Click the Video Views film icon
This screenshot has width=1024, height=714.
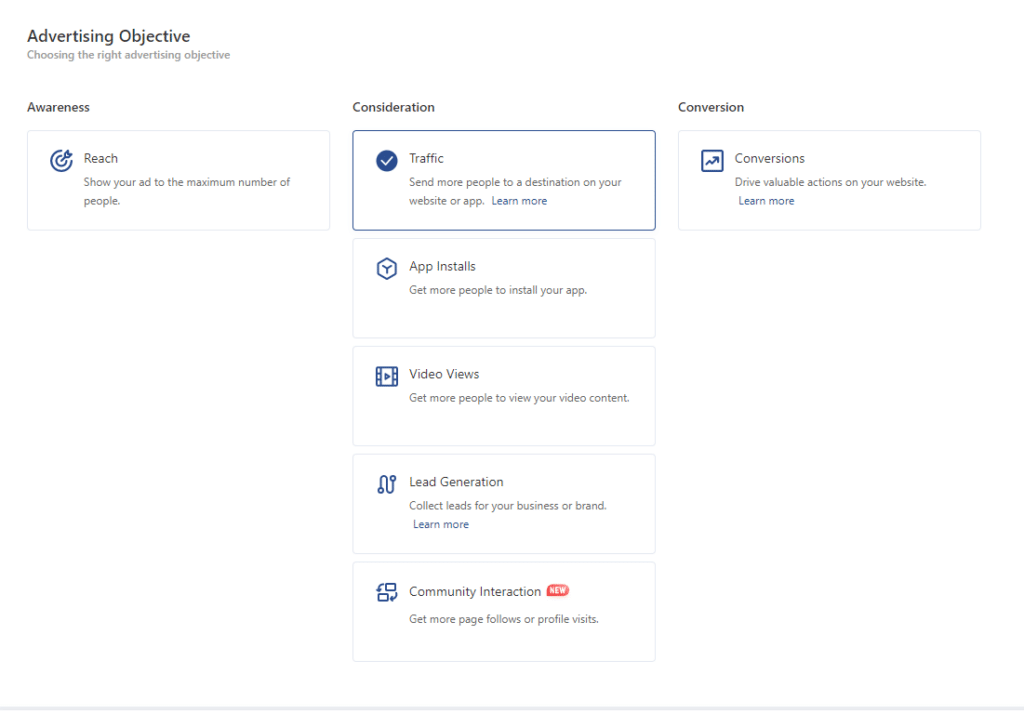(x=387, y=376)
